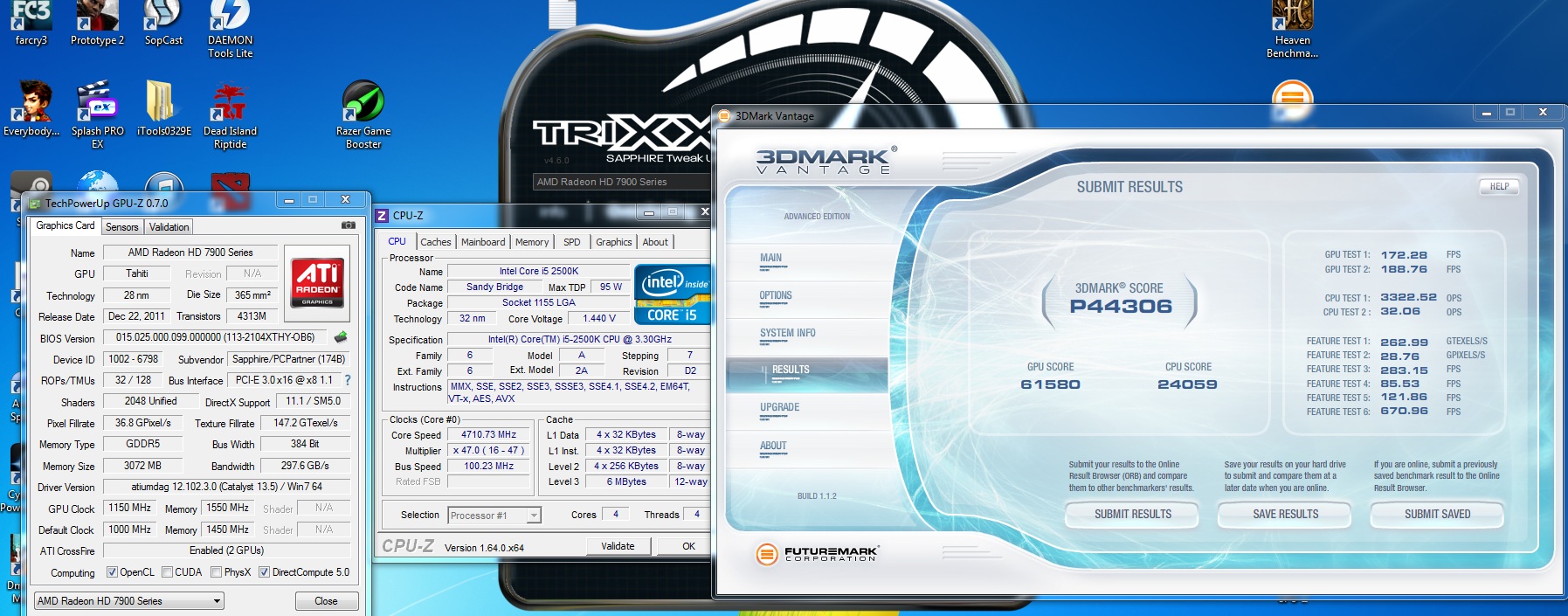
Task: Open Razer Game Booster icon
Action: pyautogui.click(x=363, y=114)
